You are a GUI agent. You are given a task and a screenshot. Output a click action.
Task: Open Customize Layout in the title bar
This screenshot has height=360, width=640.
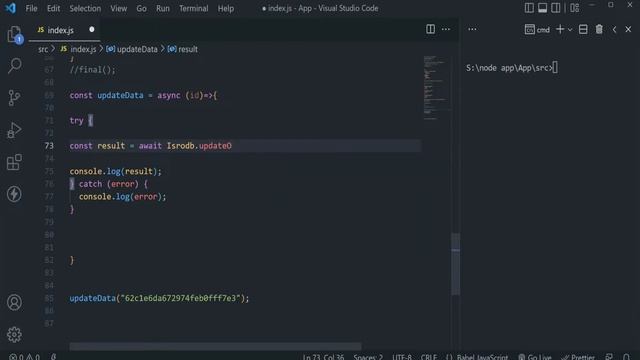point(575,8)
